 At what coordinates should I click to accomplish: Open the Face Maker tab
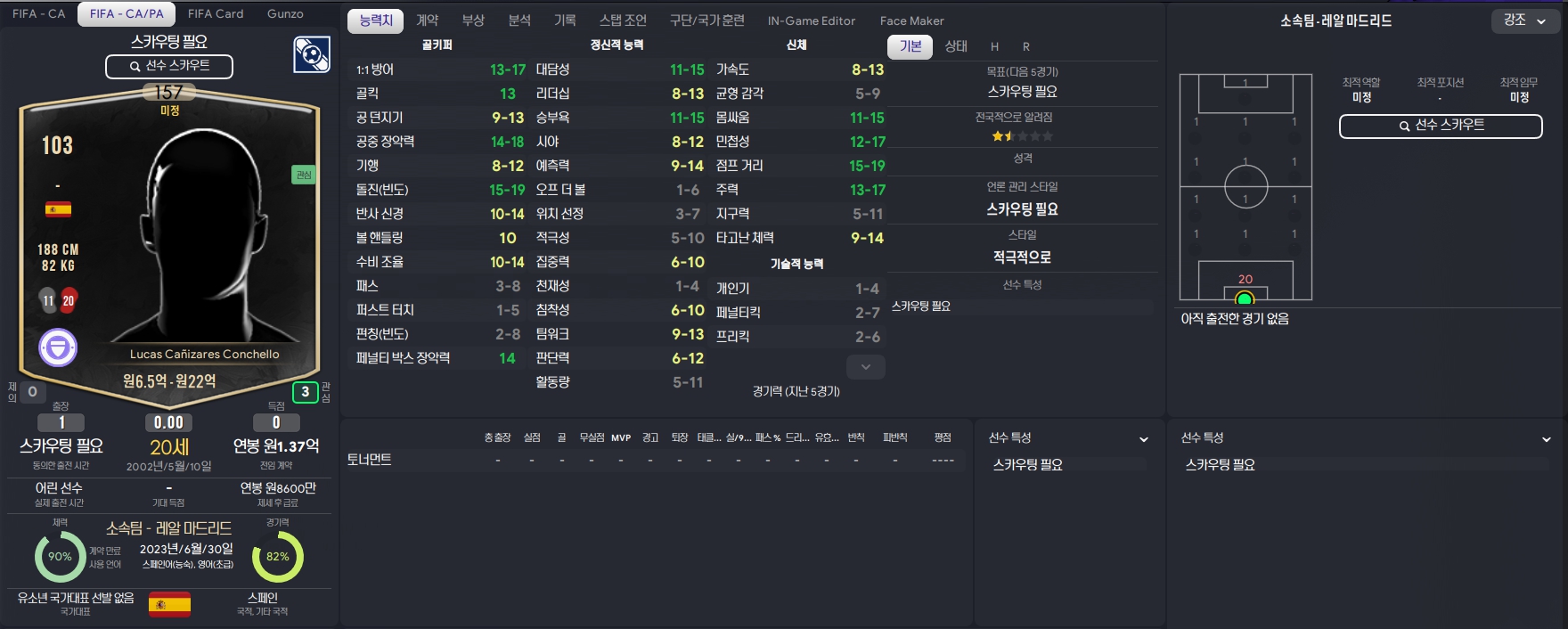pos(911,20)
